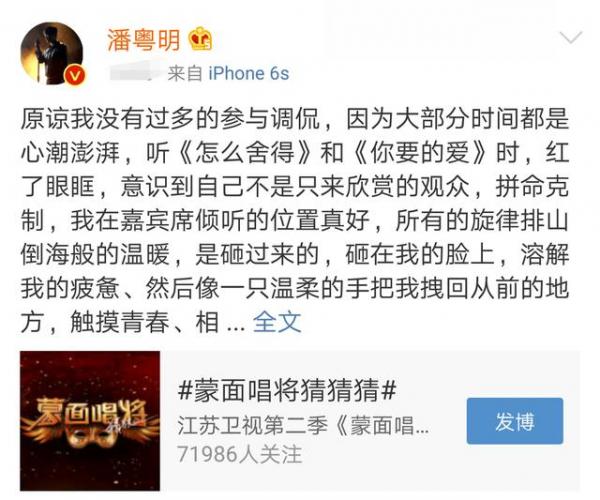The height and width of the screenshot is (500, 600).
Task: Click the 来自 source label
Action: coord(185,73)
